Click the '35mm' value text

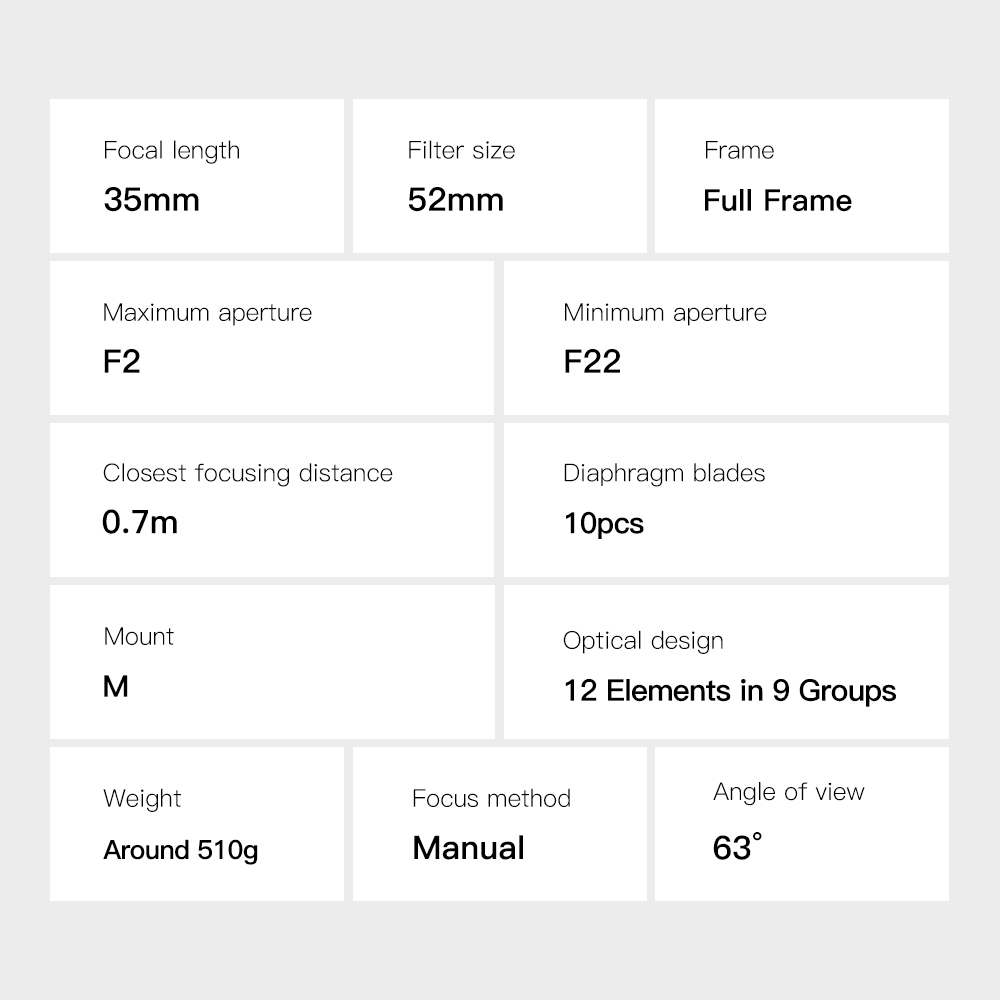152,199
